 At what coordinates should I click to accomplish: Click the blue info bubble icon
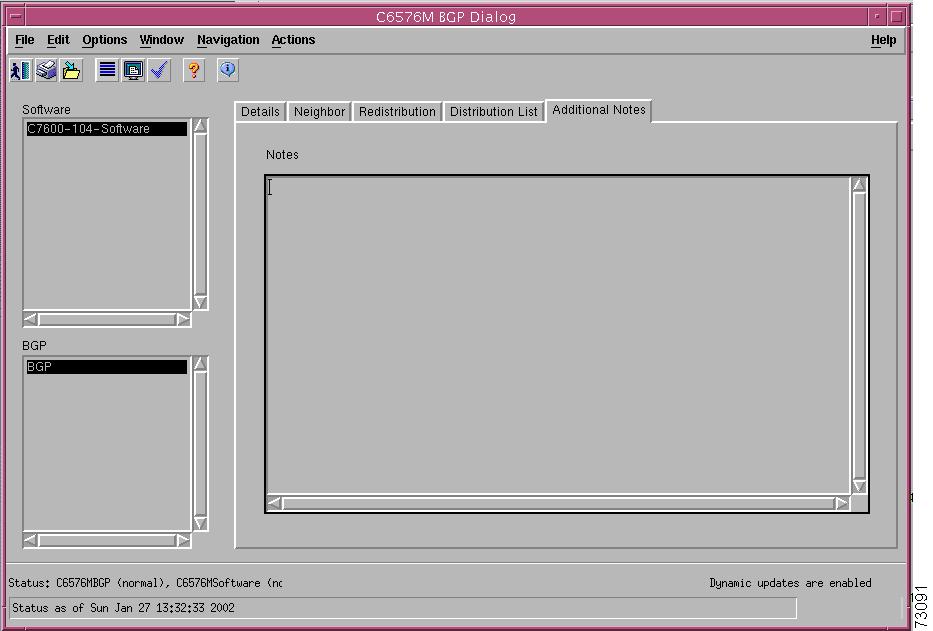click(x=227, y=70)
